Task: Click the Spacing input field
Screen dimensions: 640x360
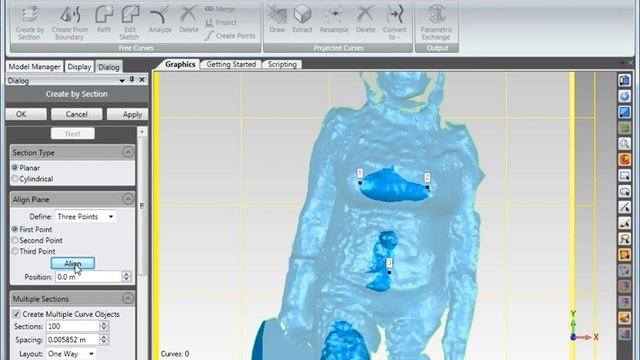Action: [x=73, y=339]
